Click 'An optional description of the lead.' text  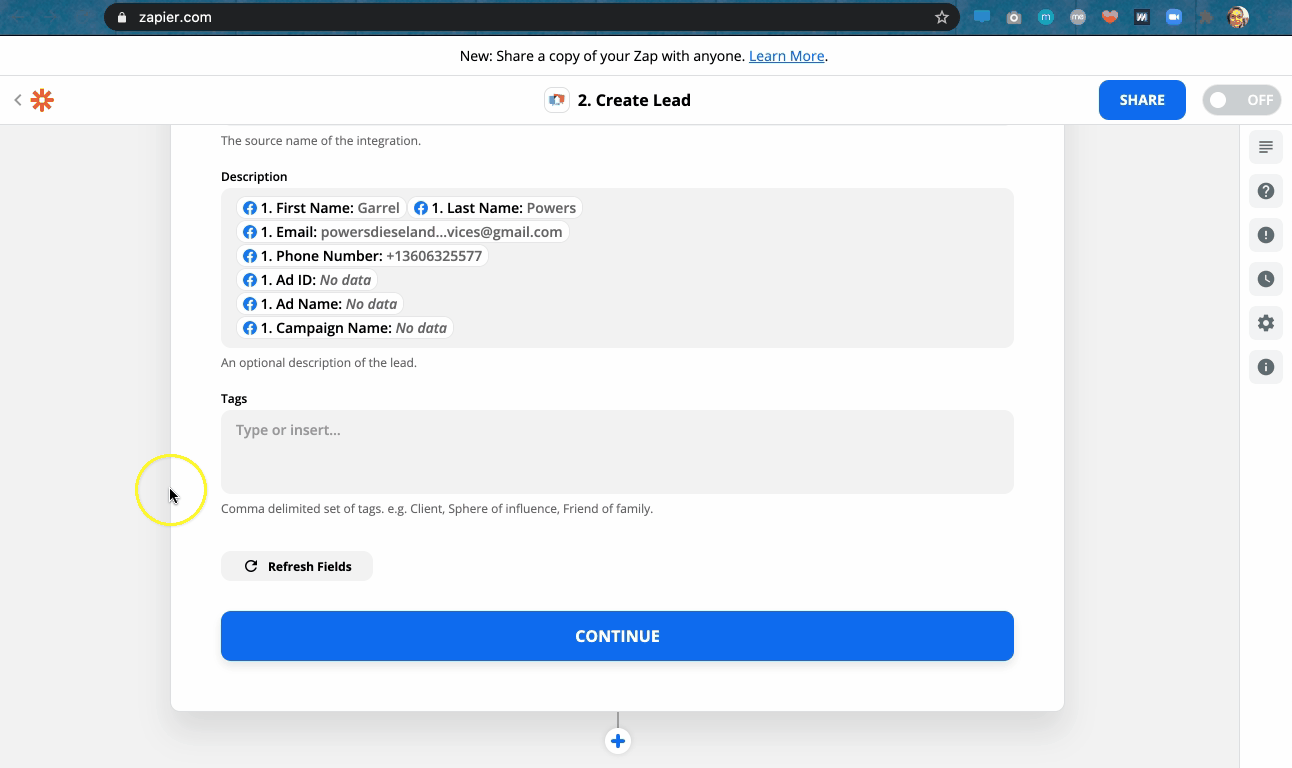coord(319,363)
